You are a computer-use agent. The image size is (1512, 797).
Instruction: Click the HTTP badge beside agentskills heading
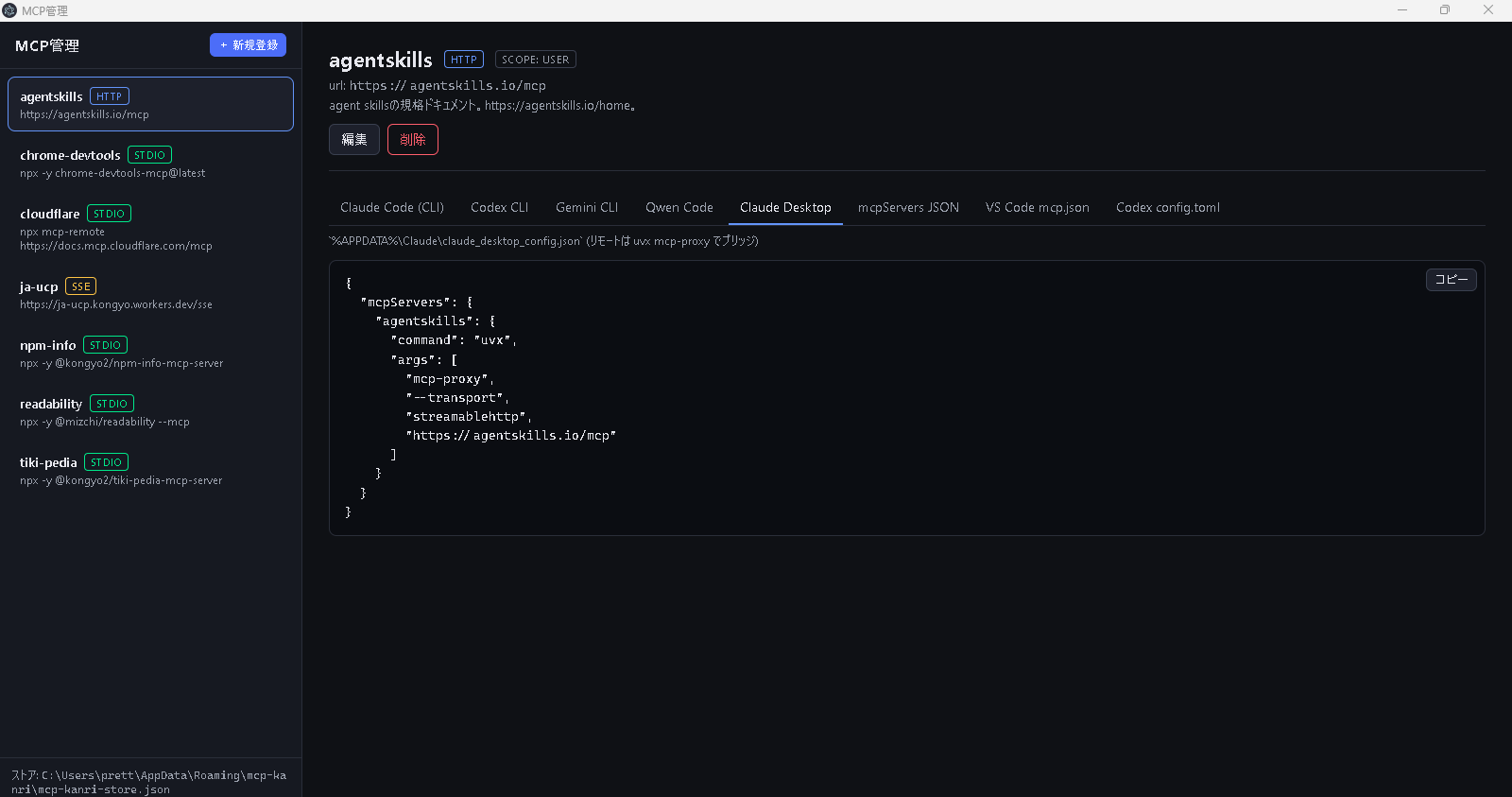(464, 60)
